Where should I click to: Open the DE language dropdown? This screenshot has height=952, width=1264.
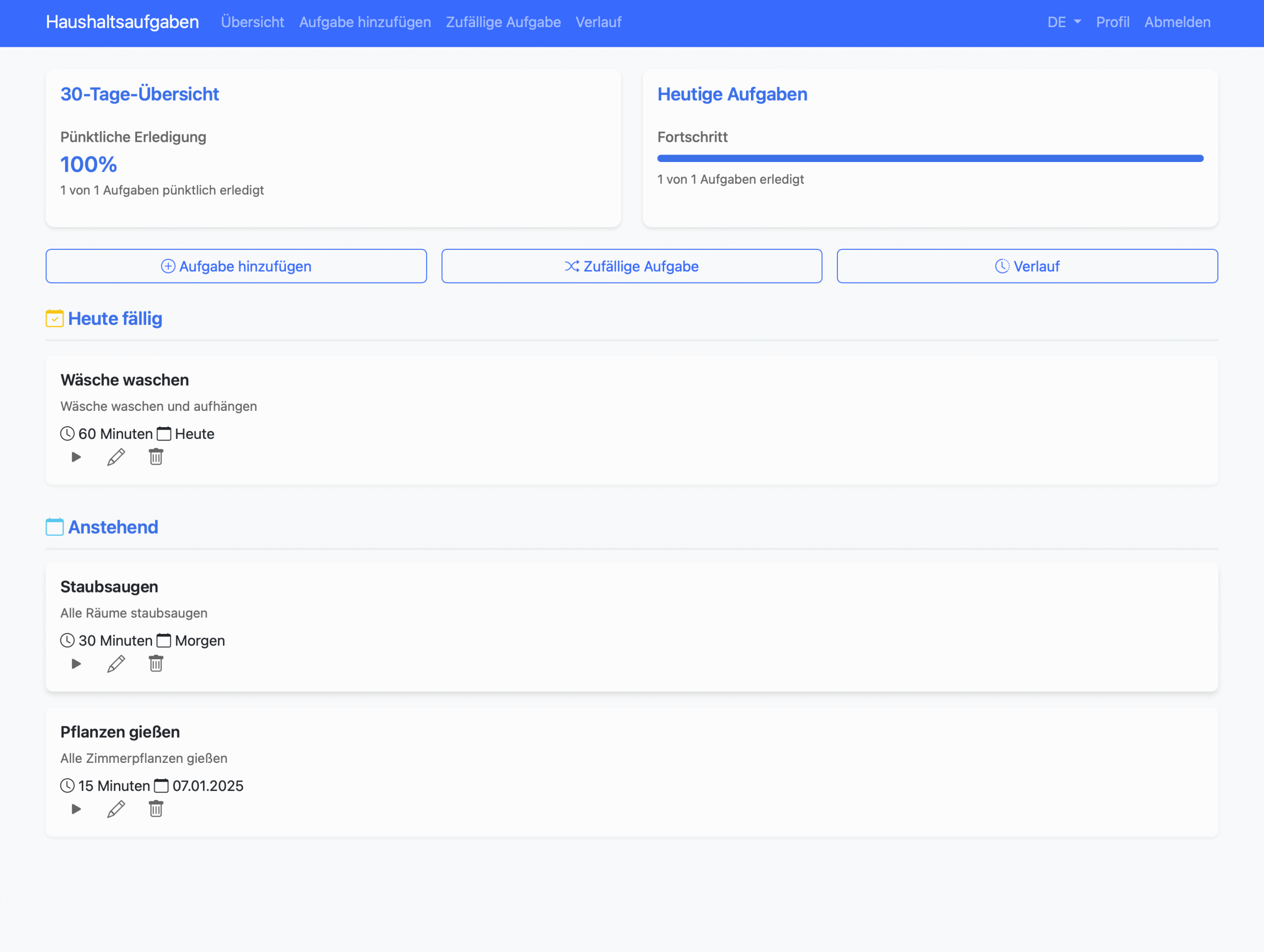point(1064,22)
